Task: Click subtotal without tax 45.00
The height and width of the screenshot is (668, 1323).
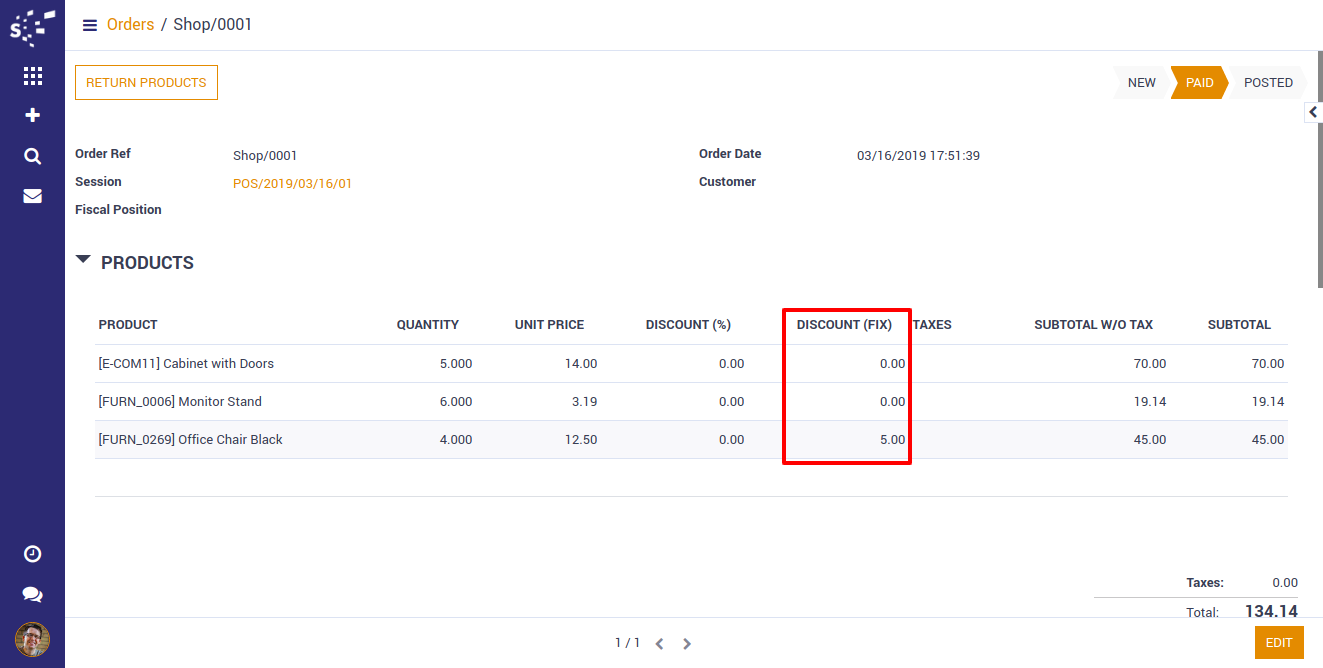Action: click(x=1149, y=440)
